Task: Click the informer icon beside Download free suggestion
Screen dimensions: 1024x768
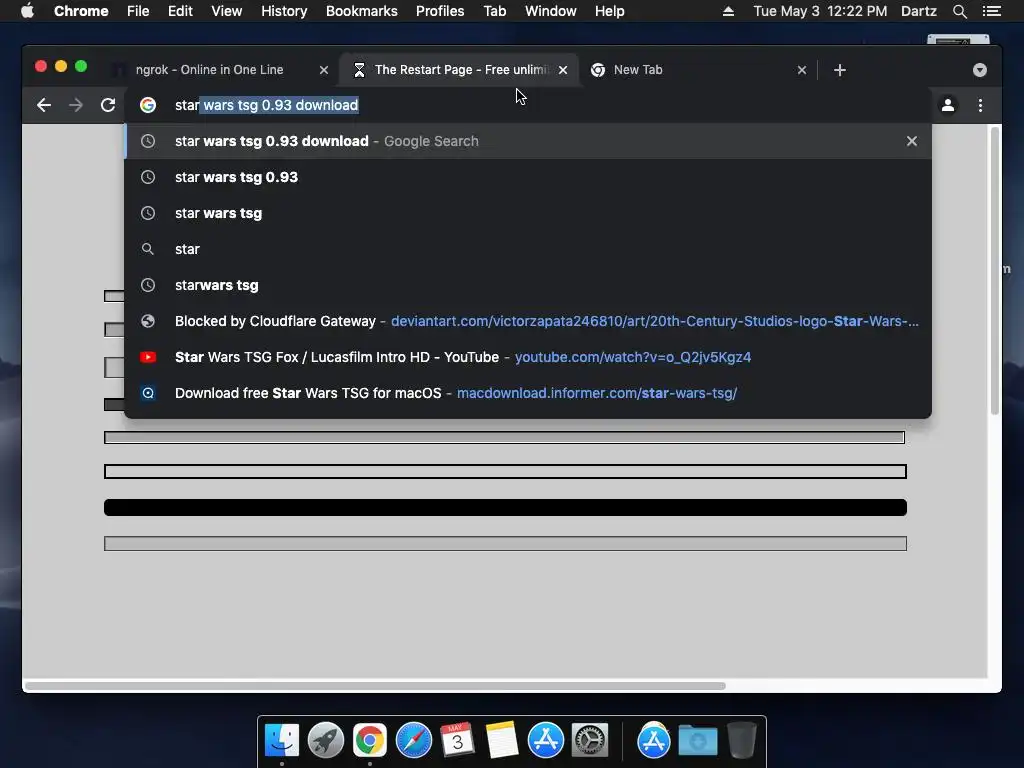Action: click(x=148, y=392)
